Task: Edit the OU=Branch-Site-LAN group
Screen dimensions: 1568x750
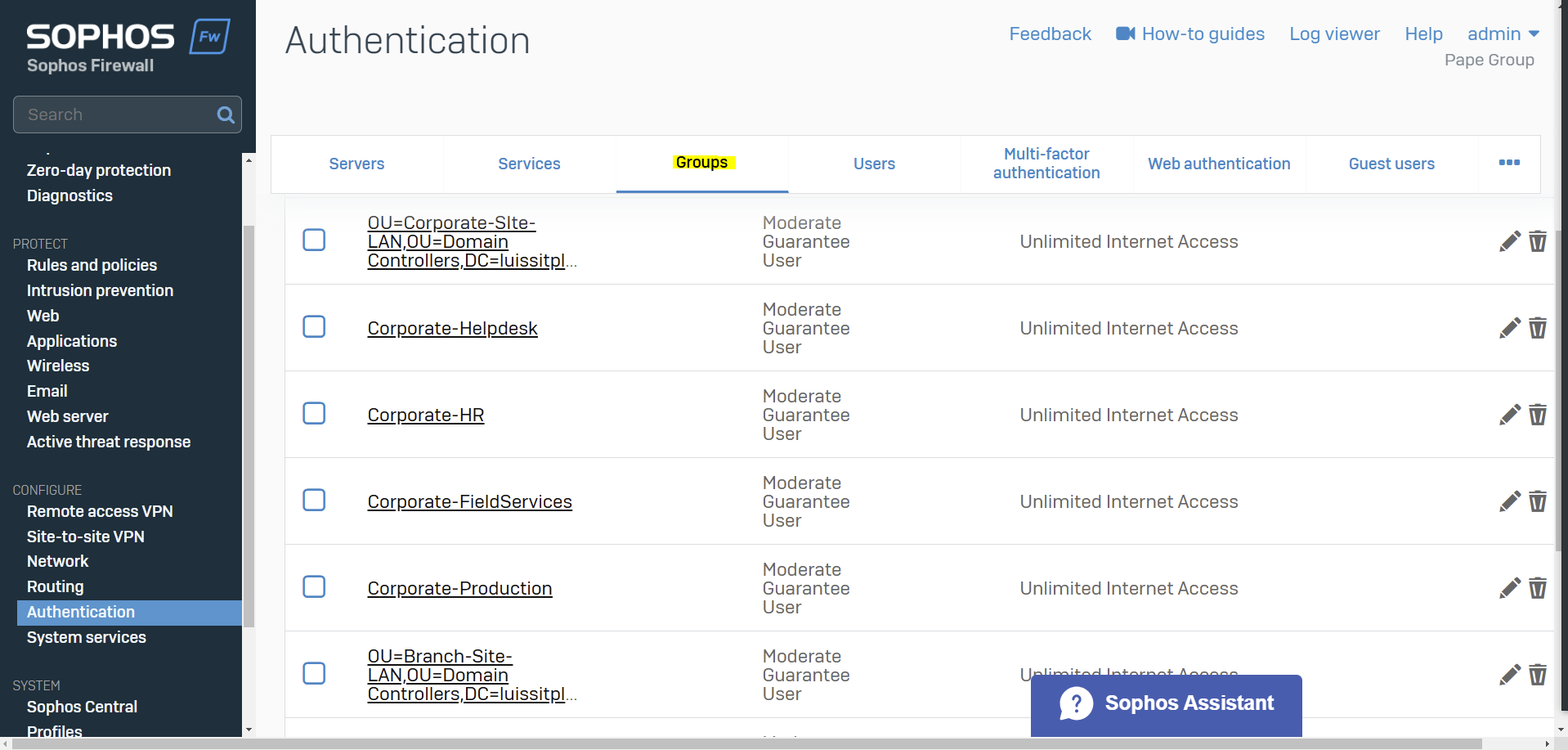Action: pos(1510,675)
